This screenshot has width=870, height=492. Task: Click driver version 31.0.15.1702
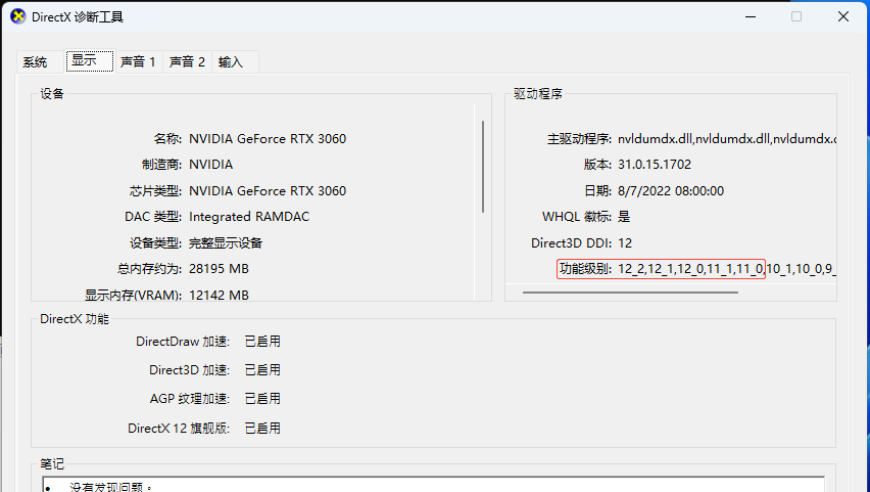(655, 165)
